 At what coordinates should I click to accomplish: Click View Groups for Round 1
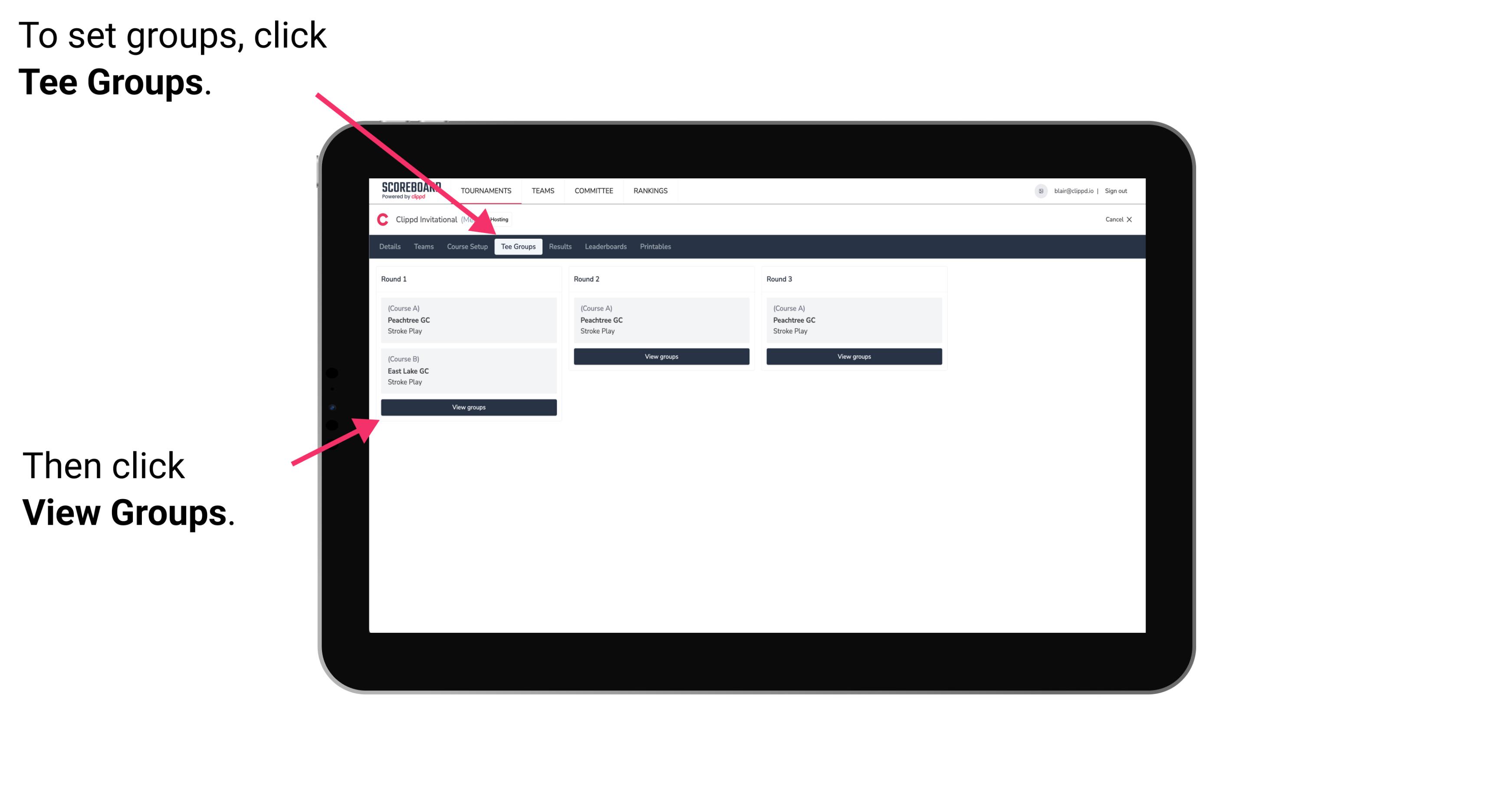point(469,407)
